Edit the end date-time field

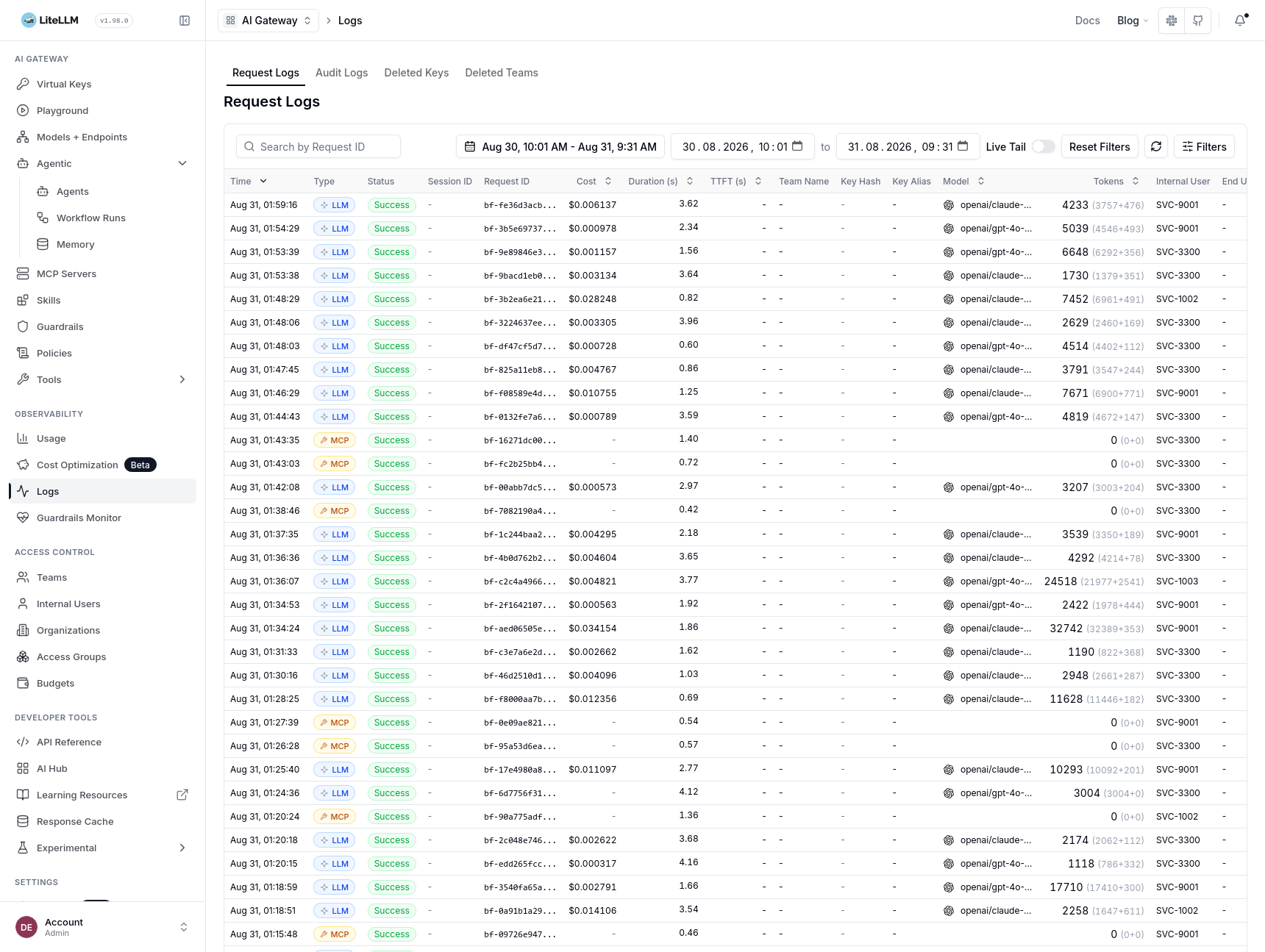908,147
